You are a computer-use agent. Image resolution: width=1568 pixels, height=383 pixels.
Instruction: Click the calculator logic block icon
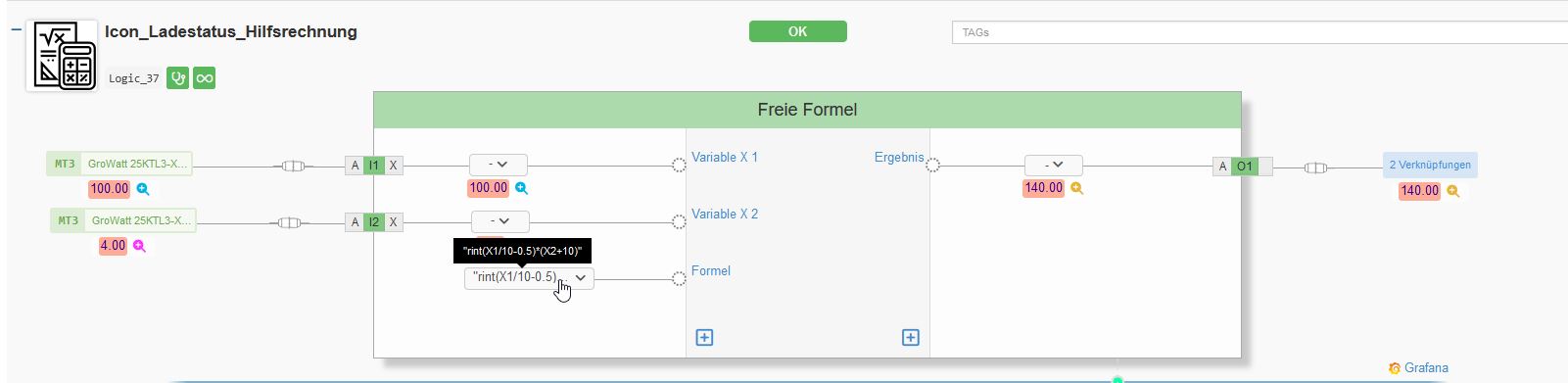62,56
